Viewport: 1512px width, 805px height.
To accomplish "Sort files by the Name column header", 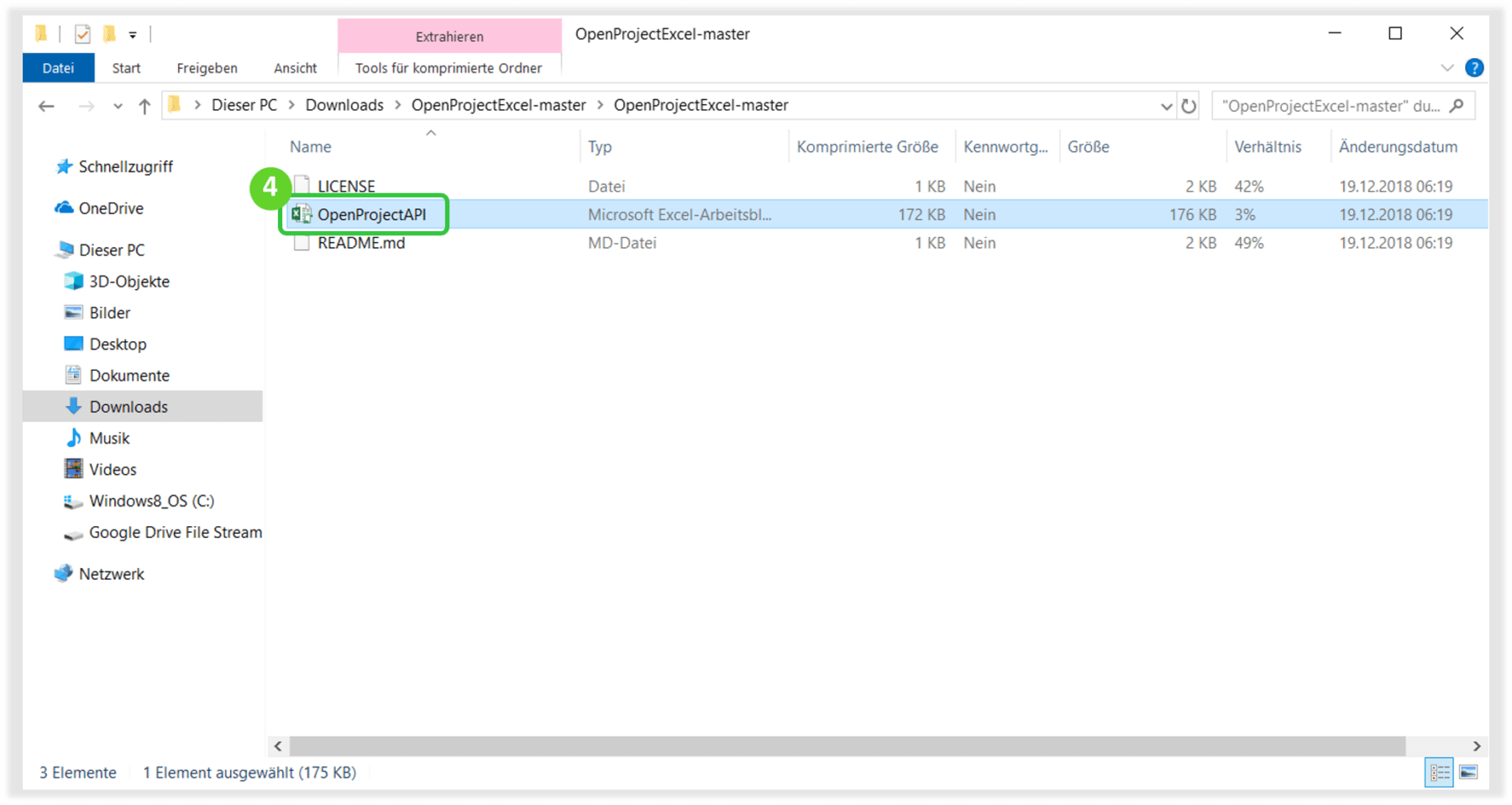I will pyautogui.click(x=311, y=147).
